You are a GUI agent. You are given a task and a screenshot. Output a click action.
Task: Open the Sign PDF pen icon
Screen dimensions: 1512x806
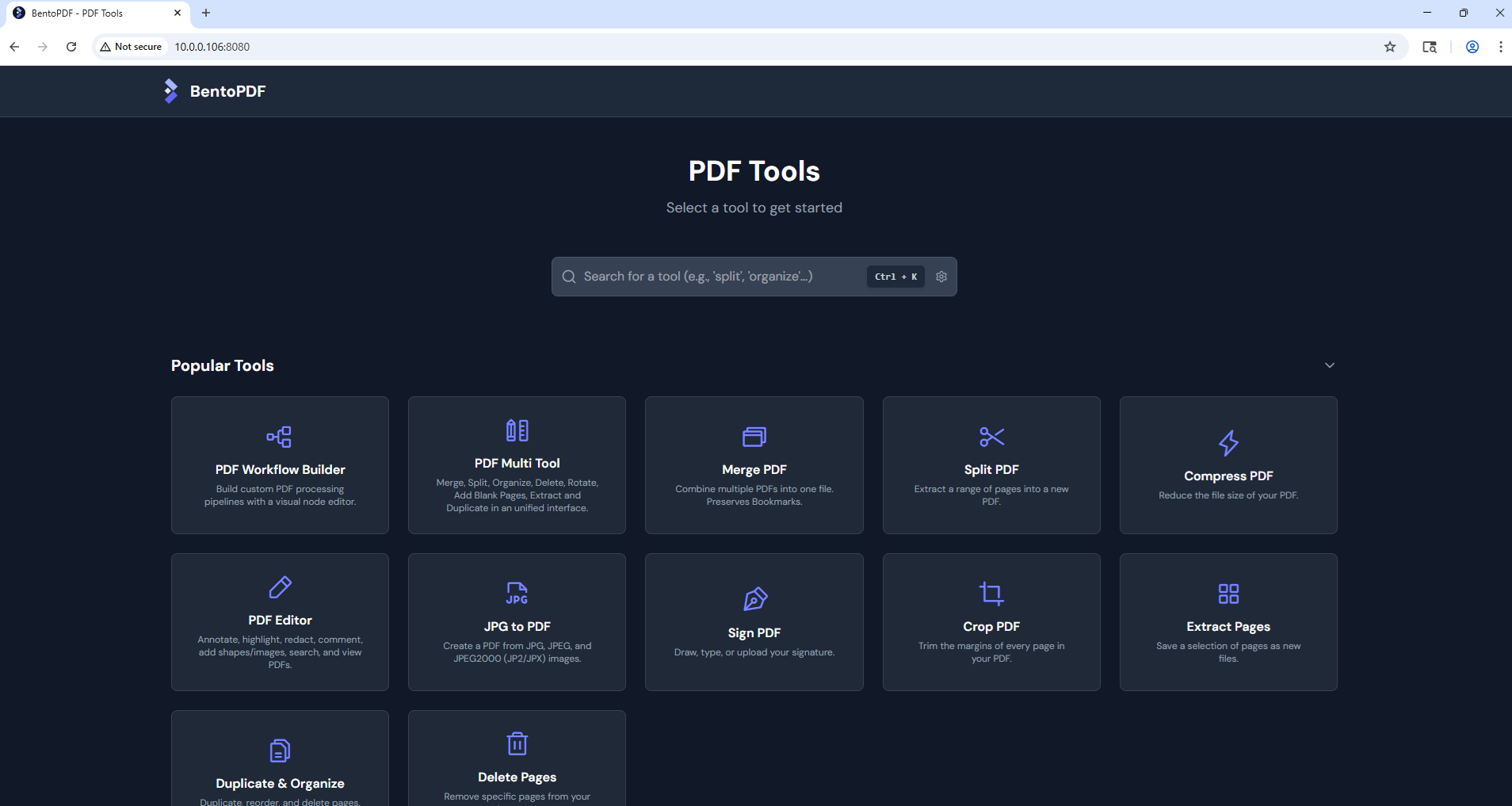coord(754,599)
